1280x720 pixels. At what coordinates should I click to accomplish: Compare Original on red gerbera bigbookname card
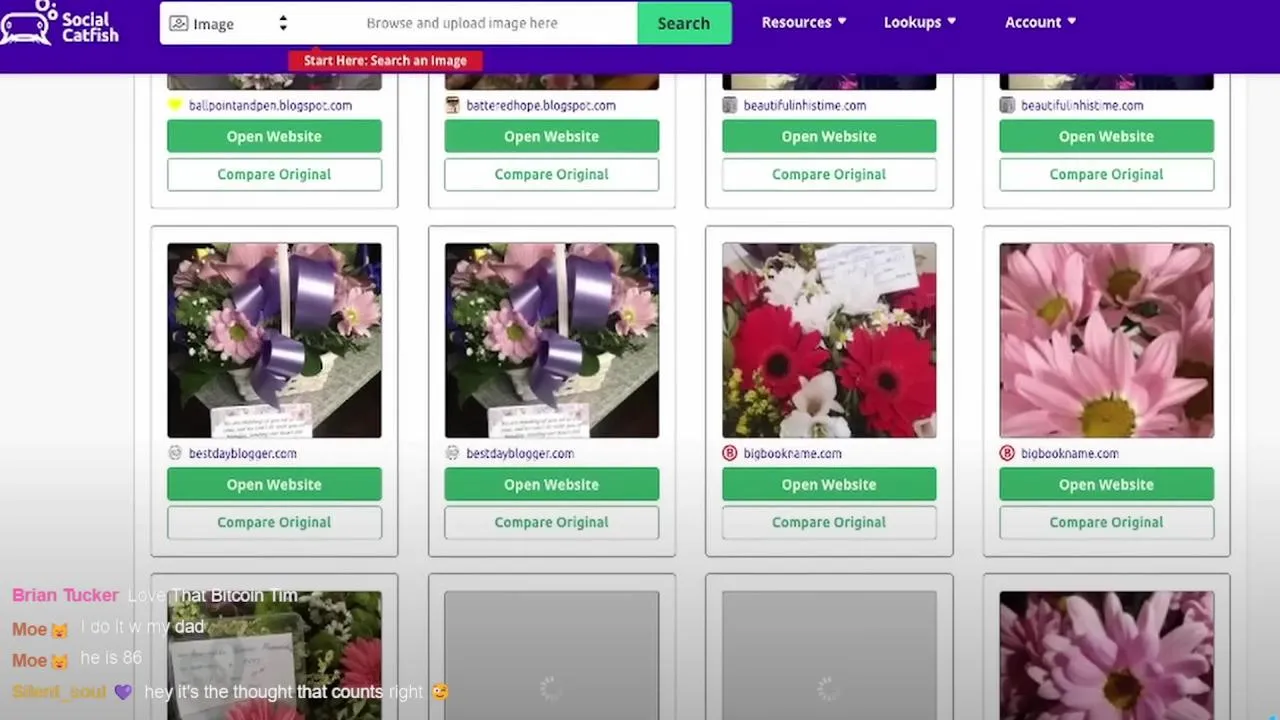(829, 522)
